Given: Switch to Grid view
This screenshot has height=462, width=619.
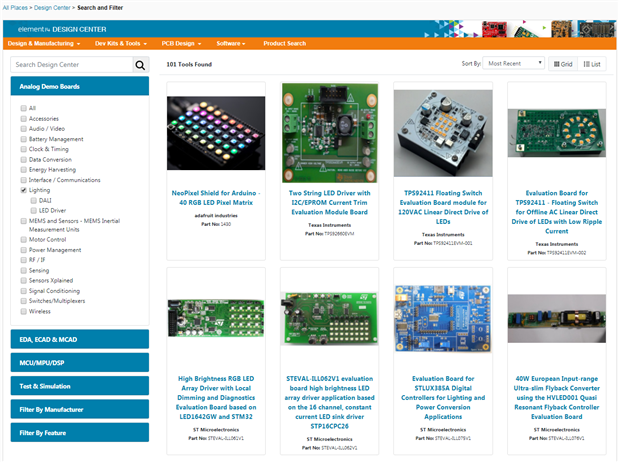Looking at the screenshot, I should [x=563, y=64].
